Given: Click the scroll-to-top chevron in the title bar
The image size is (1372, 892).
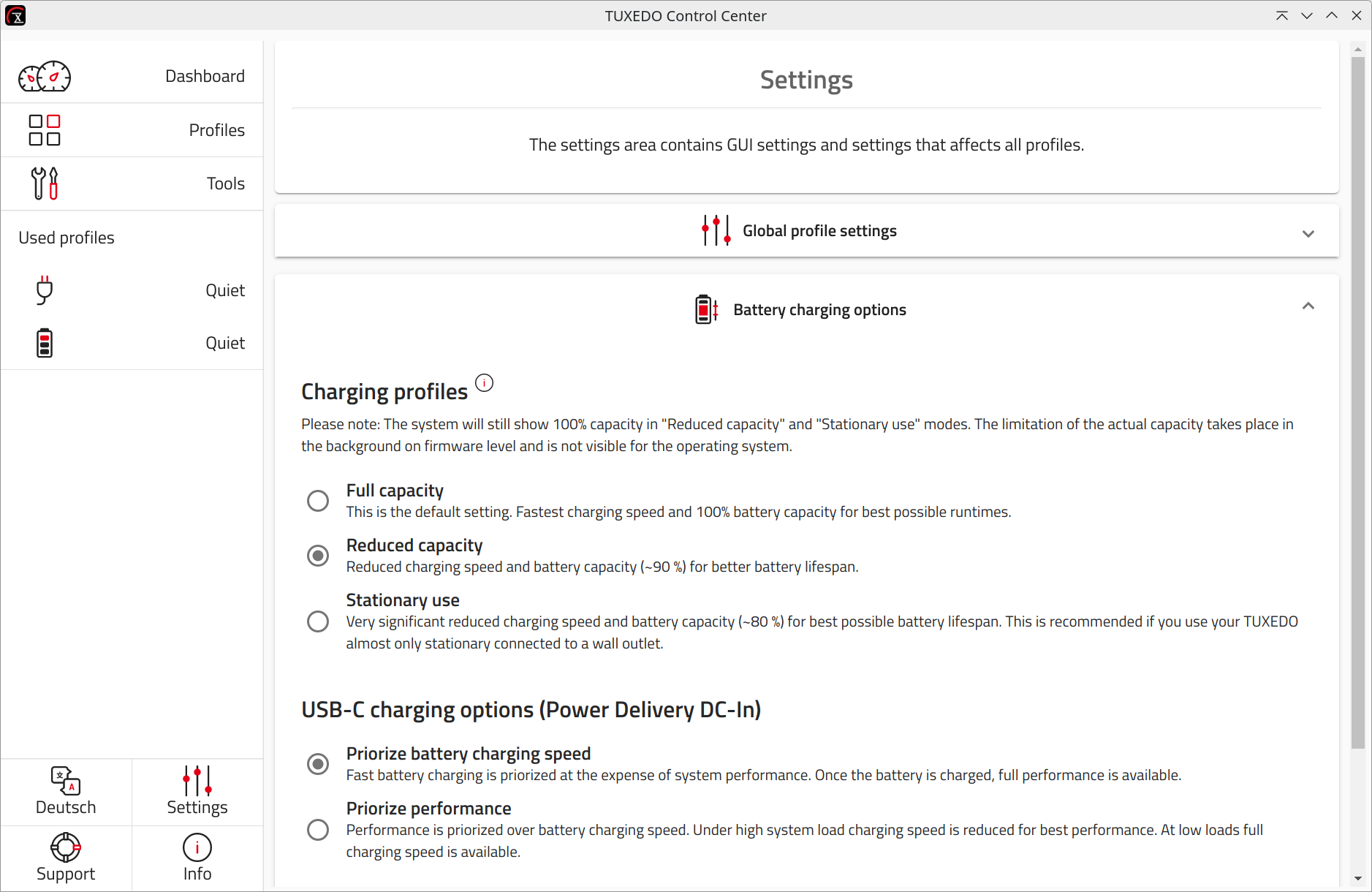Looking at the screenshot, I should 1281,15.
